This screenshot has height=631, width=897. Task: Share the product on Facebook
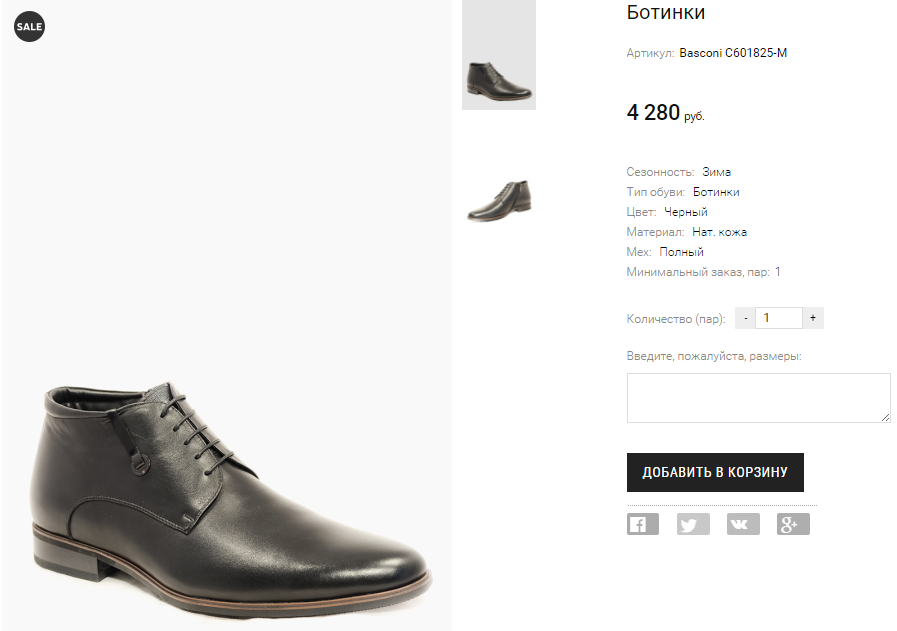[x=642, y=524]
